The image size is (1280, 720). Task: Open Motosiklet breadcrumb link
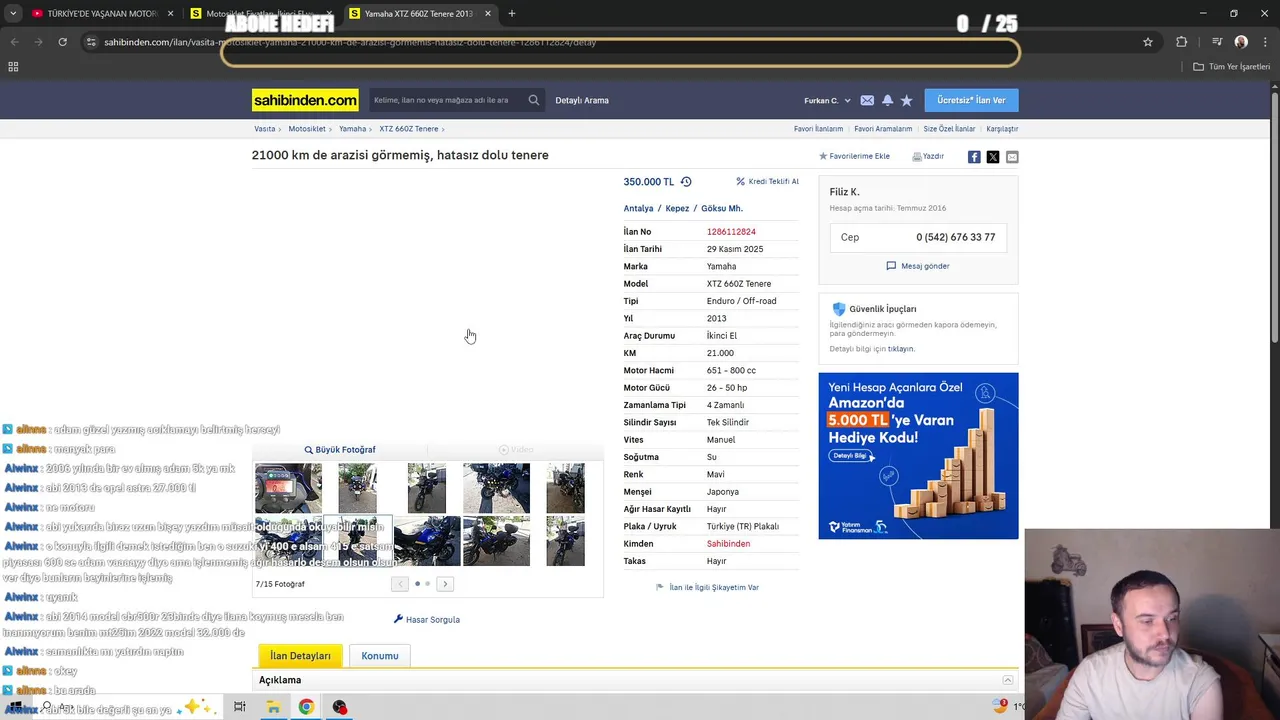coord(307,129)
